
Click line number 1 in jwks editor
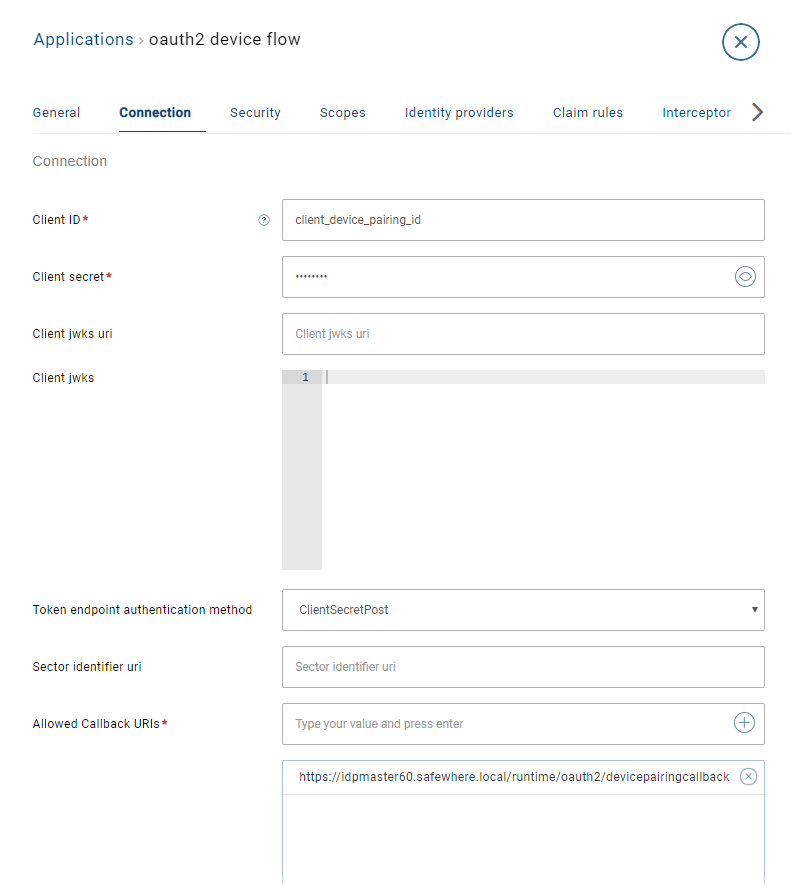(x=305, y=377)
